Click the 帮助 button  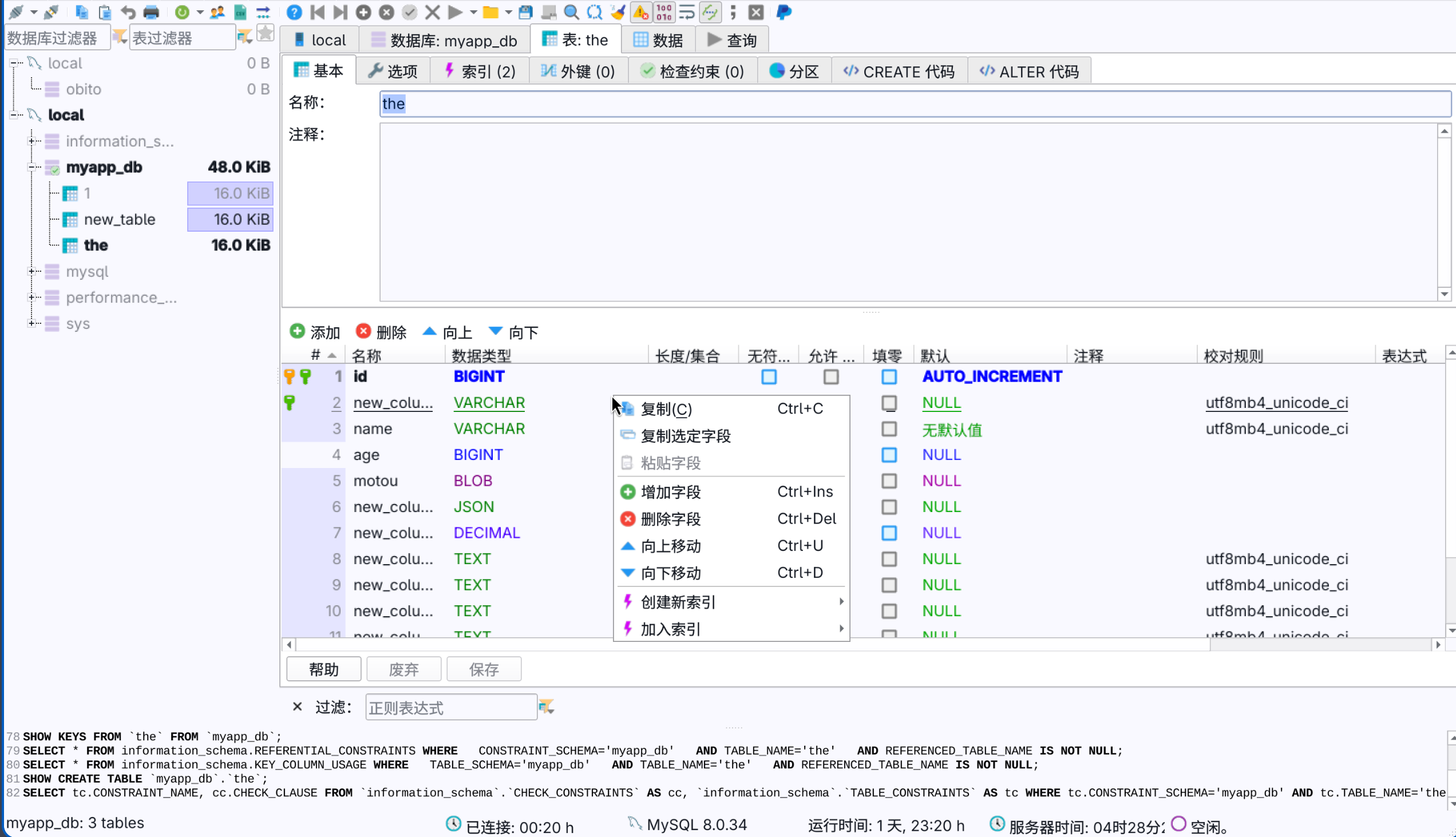tap(324, 669)
